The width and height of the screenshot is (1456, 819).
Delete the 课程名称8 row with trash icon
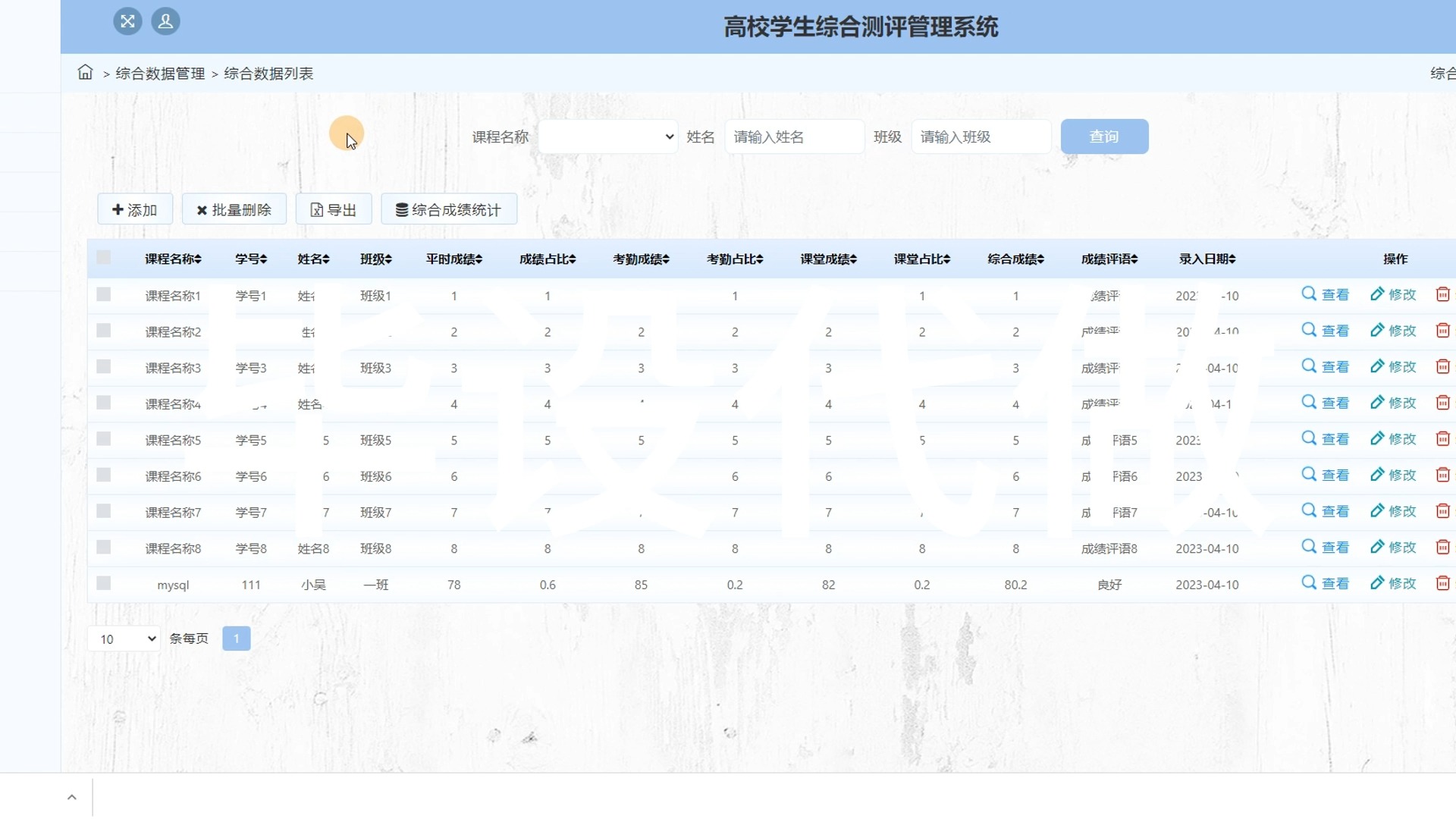click(x=1442, y=547)
